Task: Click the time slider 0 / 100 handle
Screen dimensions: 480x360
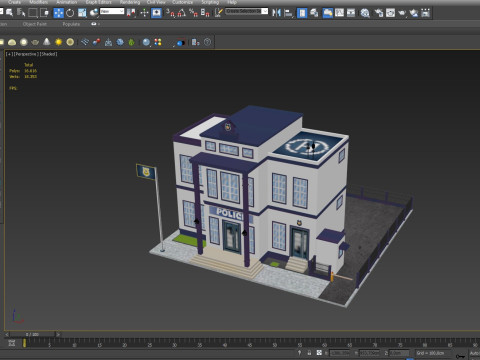Action: pyautogui.click(x=32, y=334)
